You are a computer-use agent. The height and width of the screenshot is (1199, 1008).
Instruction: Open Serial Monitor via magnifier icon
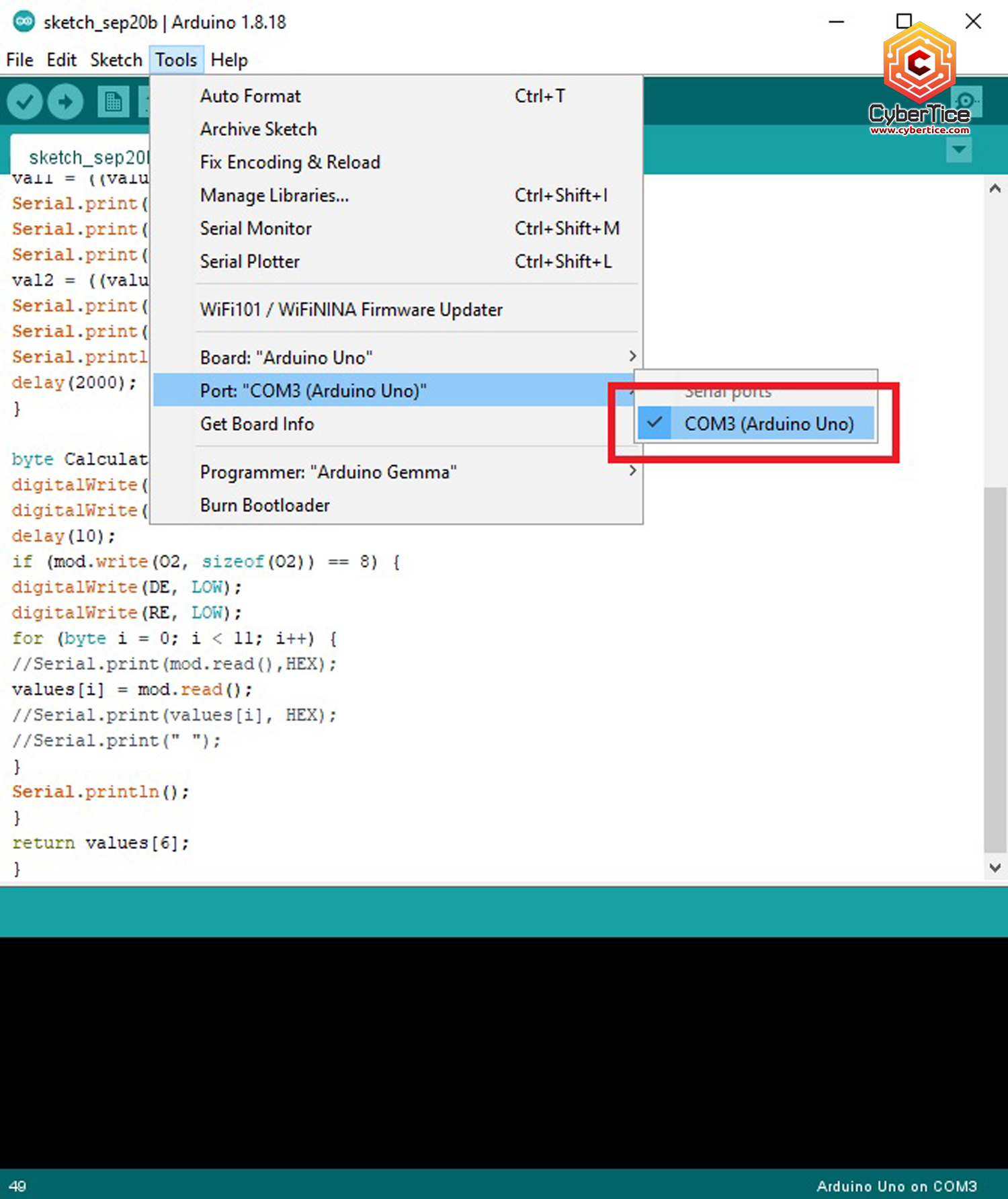pyautogui.click(x=966, y=101)
